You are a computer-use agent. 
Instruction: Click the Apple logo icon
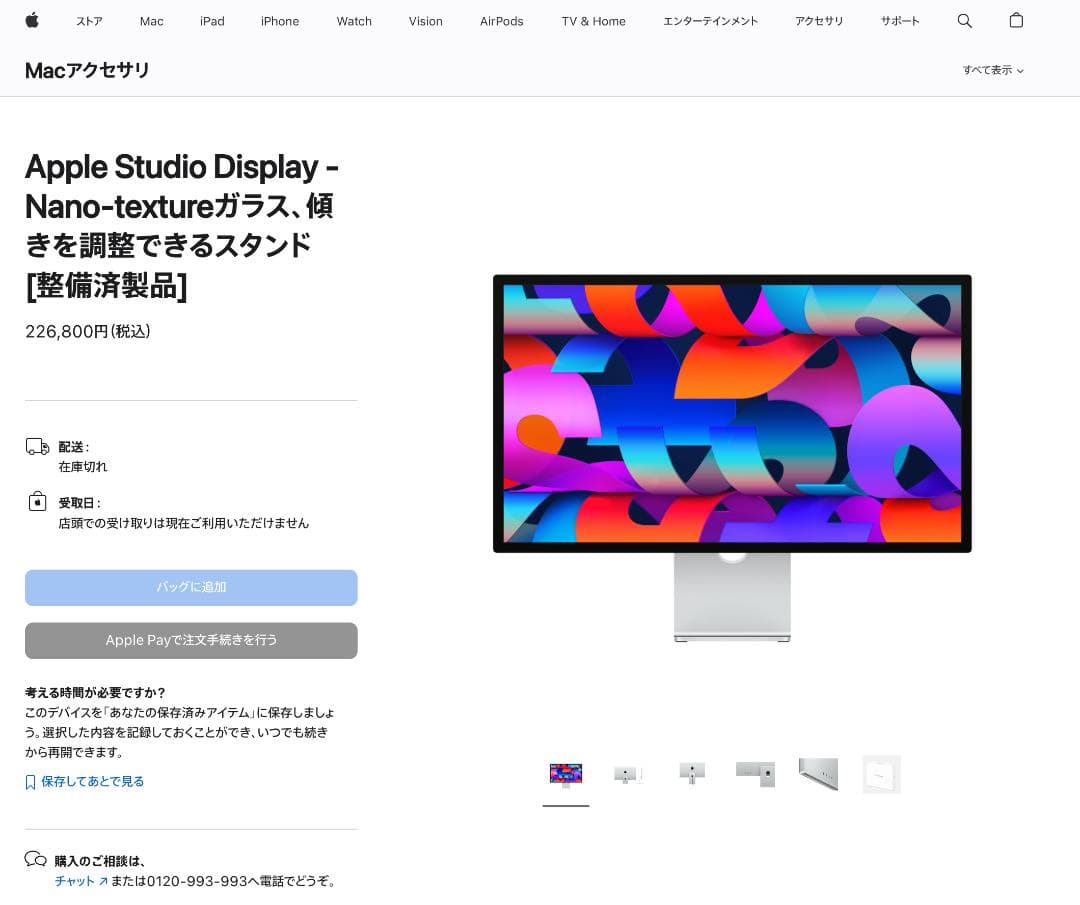tap(32, 21)
